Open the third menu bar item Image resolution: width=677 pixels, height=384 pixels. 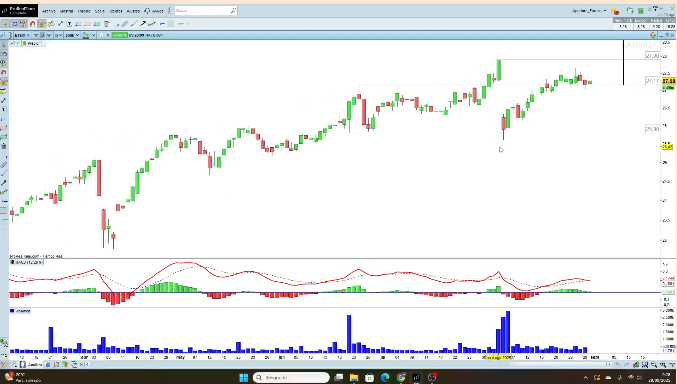(x=84, y=11)
